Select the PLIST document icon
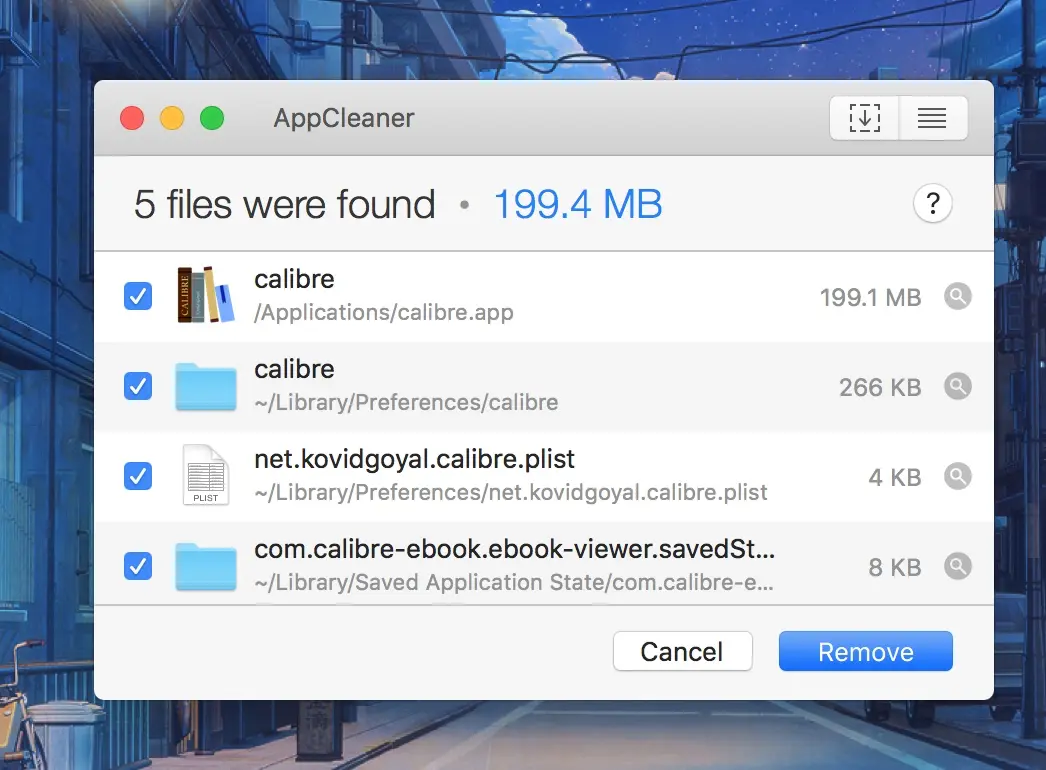1046x770 pixels. pos(205,475)
